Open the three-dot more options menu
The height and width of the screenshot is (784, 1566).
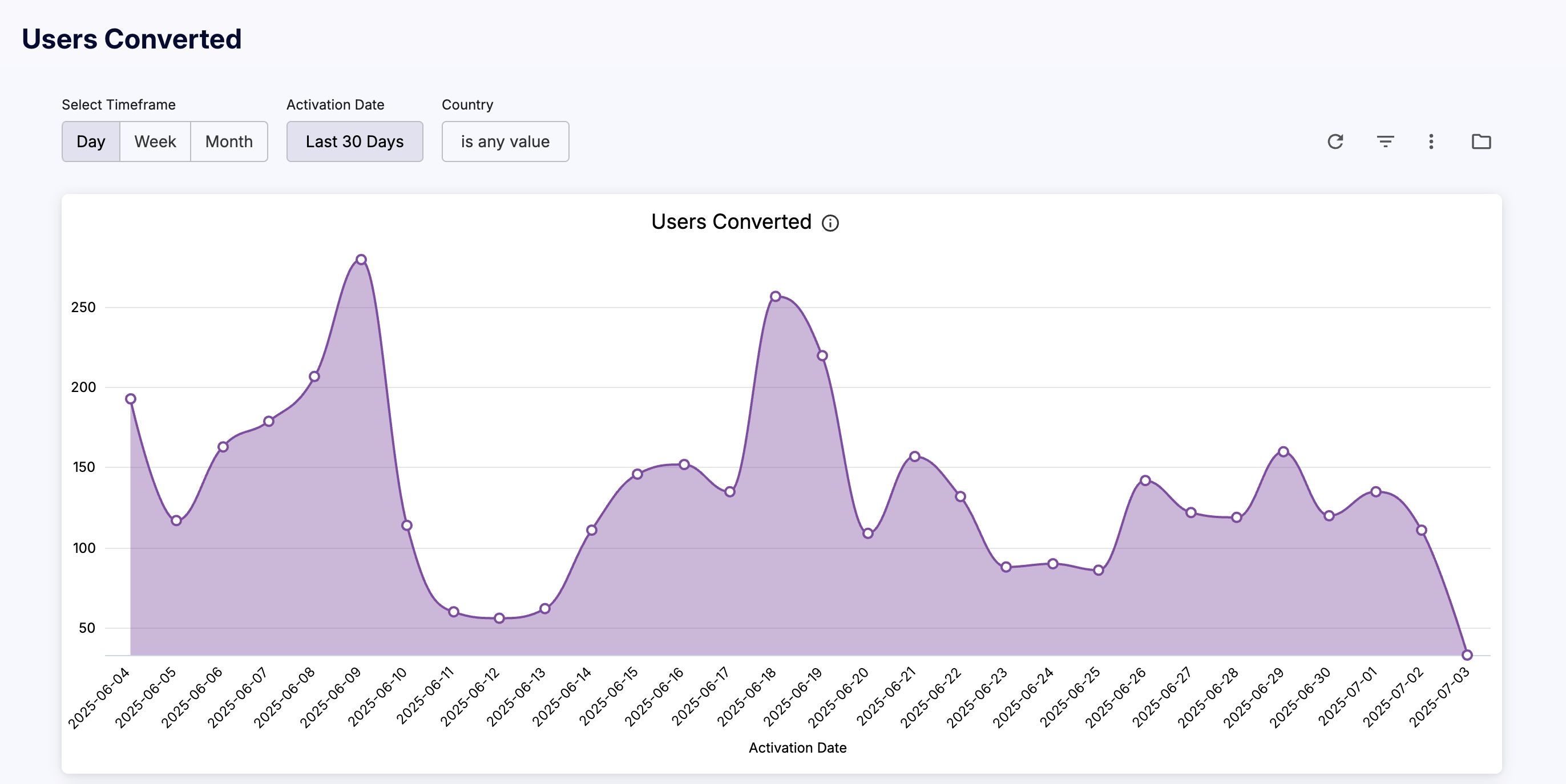tap(1431, 142)
